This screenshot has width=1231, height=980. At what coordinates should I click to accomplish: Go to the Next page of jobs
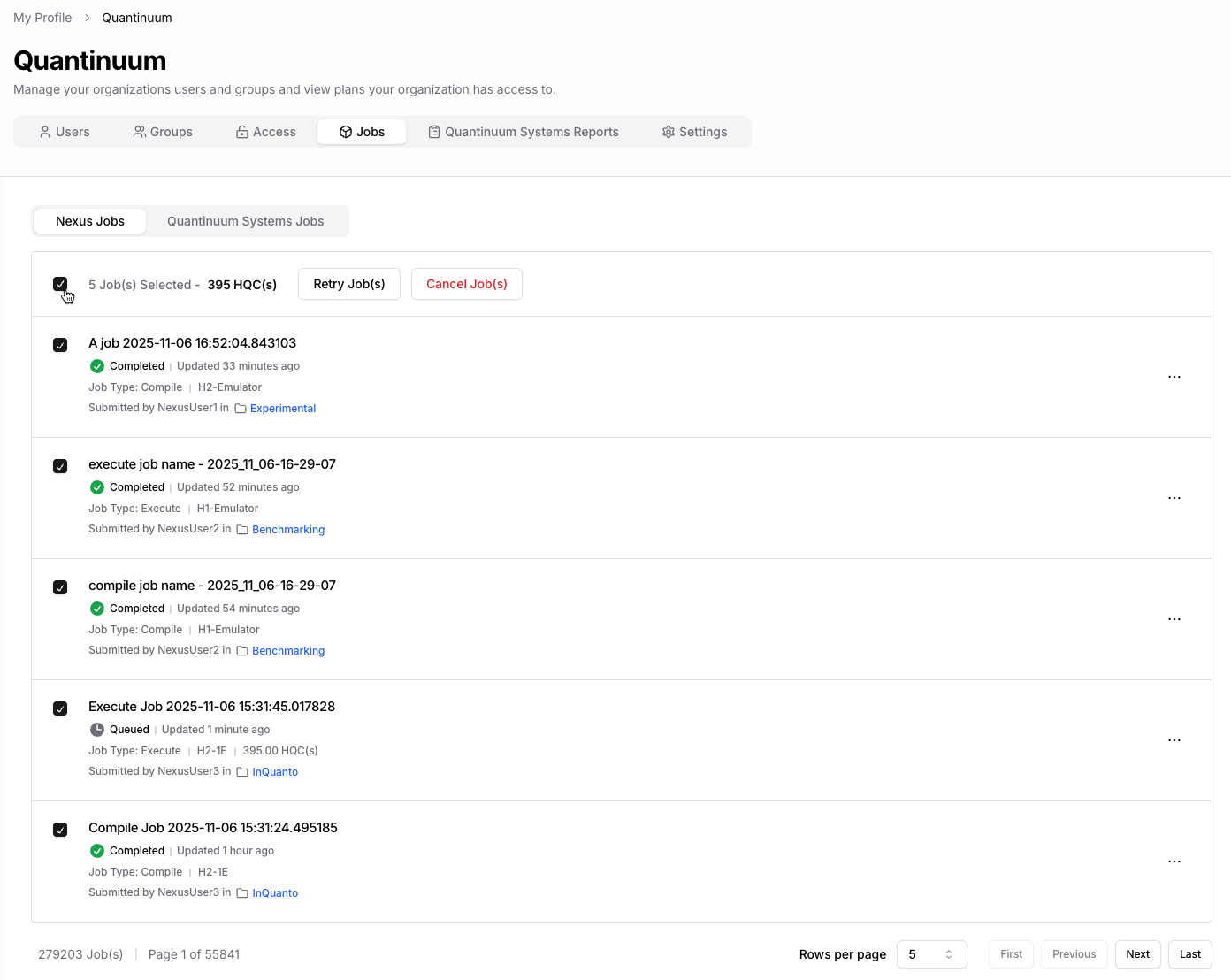[1137, 954]
